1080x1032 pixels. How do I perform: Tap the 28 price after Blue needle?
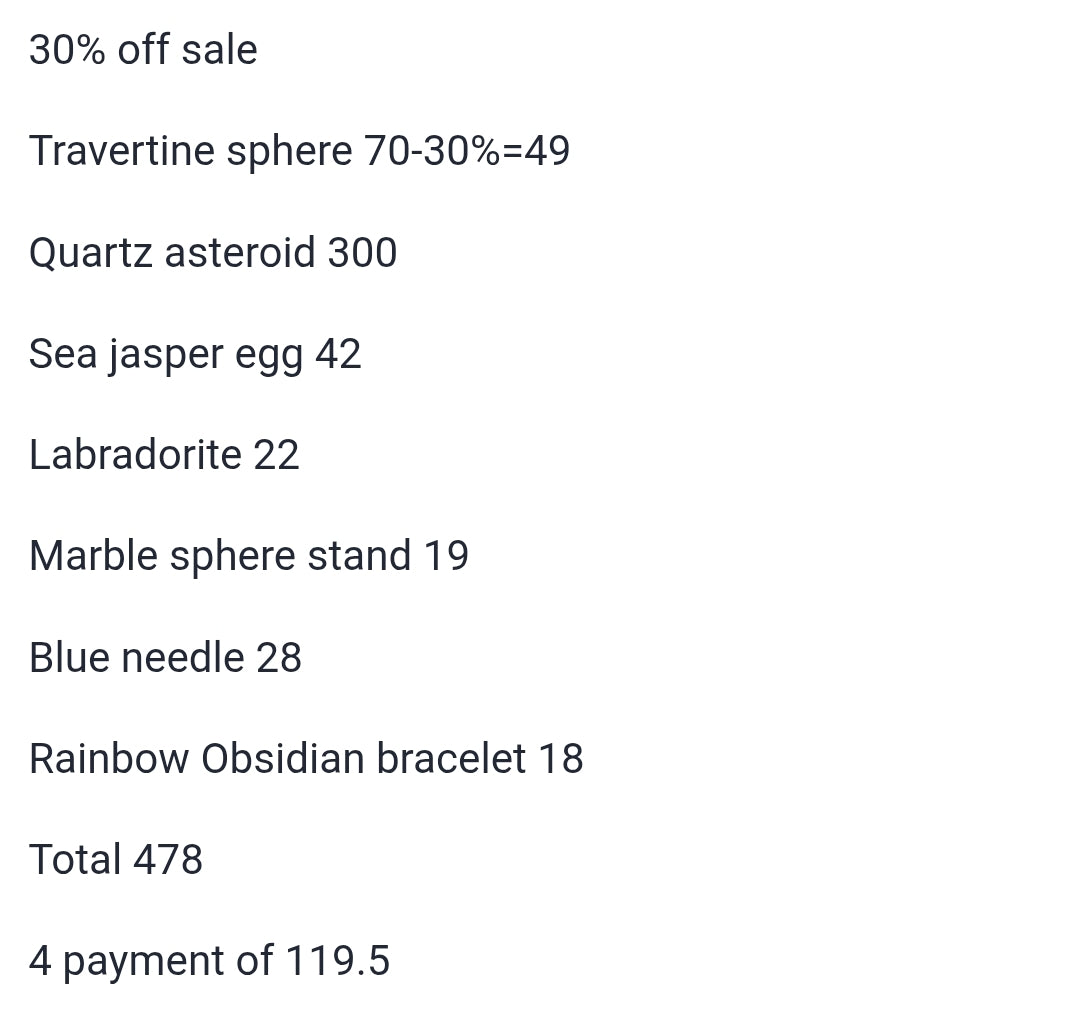coord(279,658)
